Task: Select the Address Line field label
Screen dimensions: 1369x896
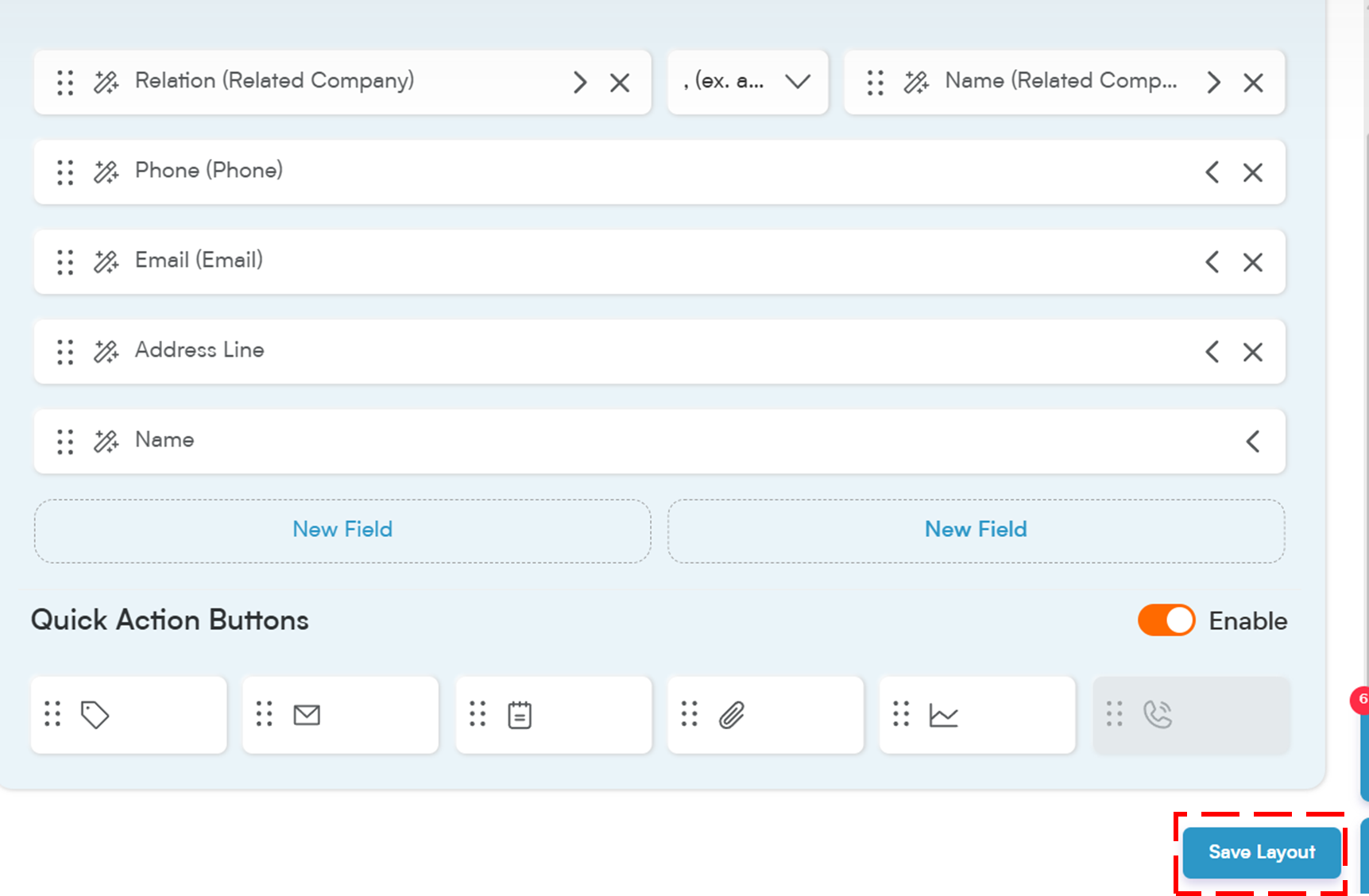Action: click(199, 350)
